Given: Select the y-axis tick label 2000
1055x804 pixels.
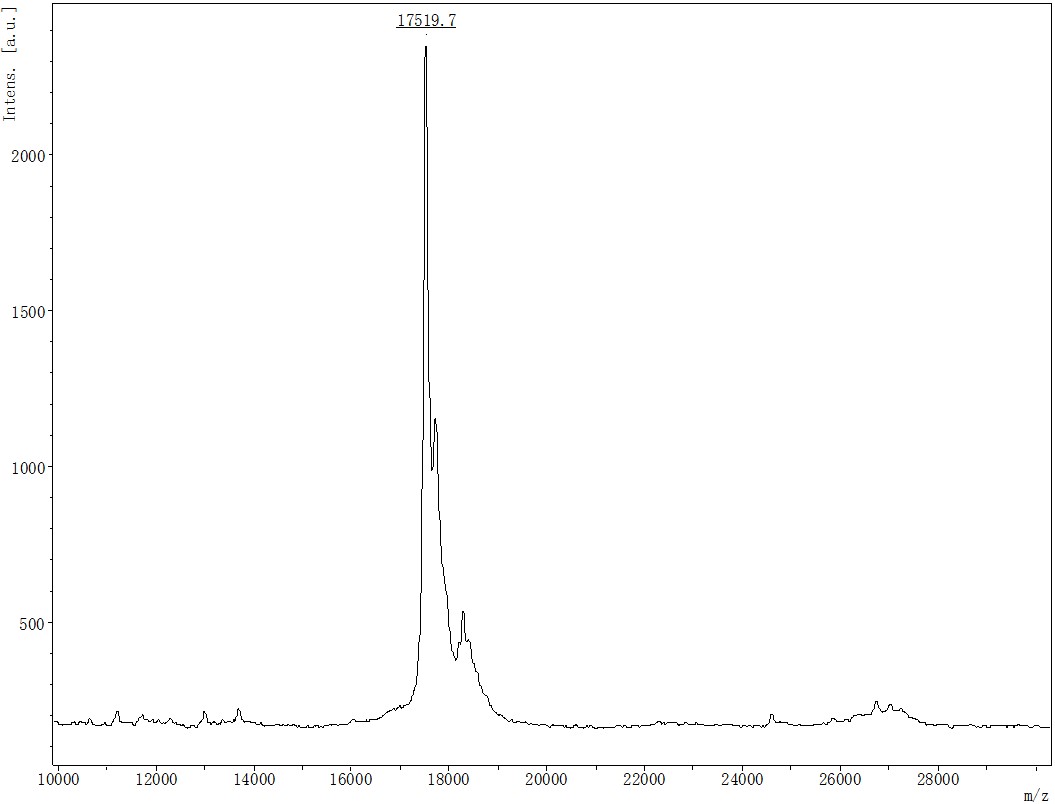Looking at the screenshot, I should pos(30,155).
